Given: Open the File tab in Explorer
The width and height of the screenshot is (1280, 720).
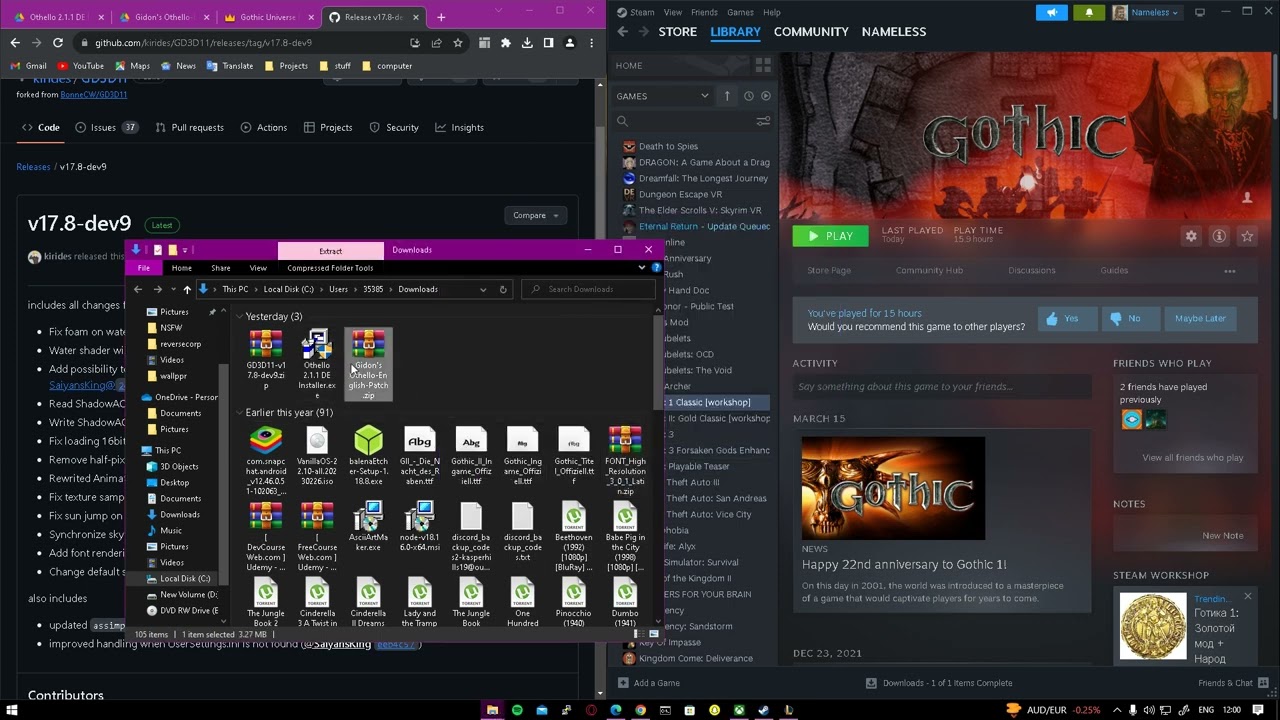Looking at the screenshot, I should click(144, 268).
